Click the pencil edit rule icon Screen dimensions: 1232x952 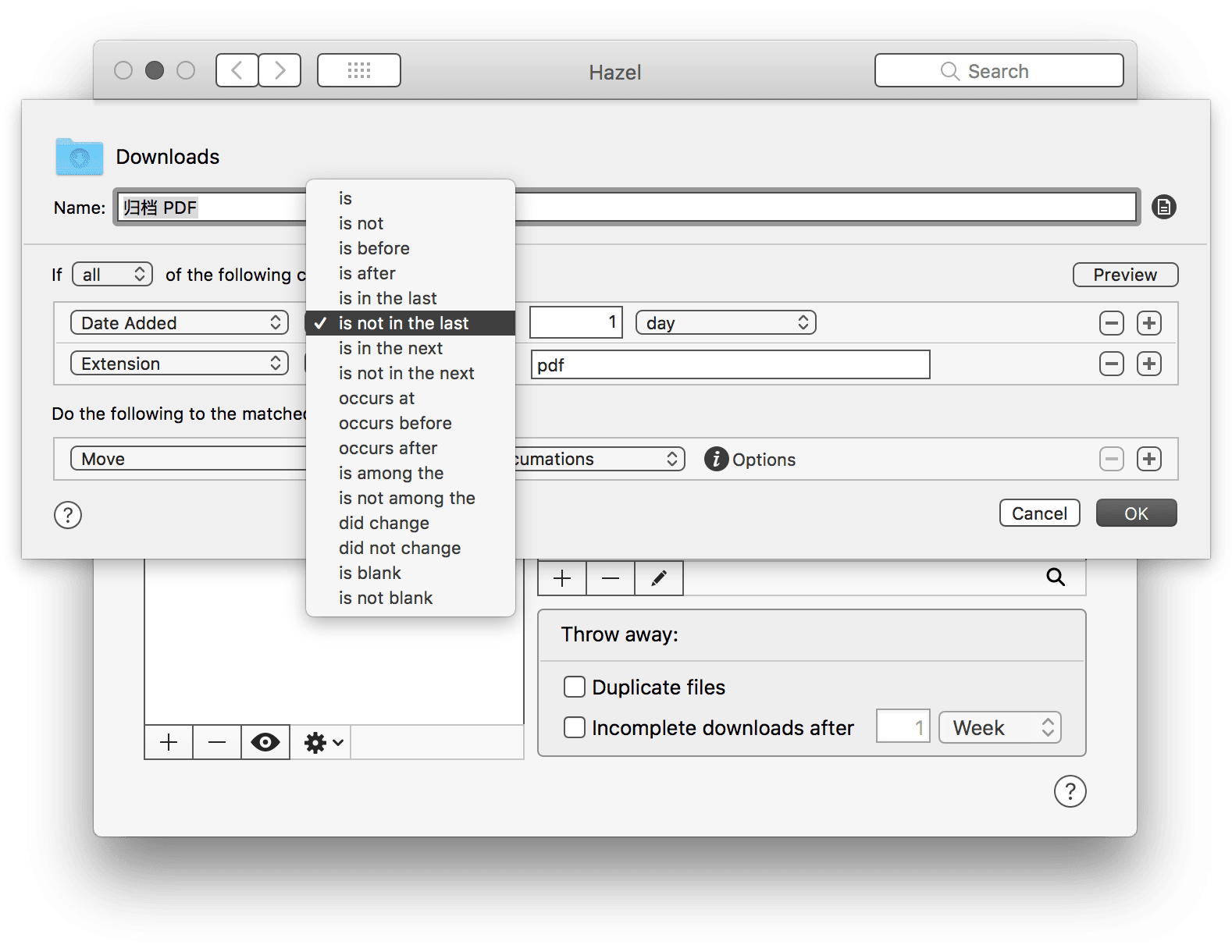(x=658, y=577)
